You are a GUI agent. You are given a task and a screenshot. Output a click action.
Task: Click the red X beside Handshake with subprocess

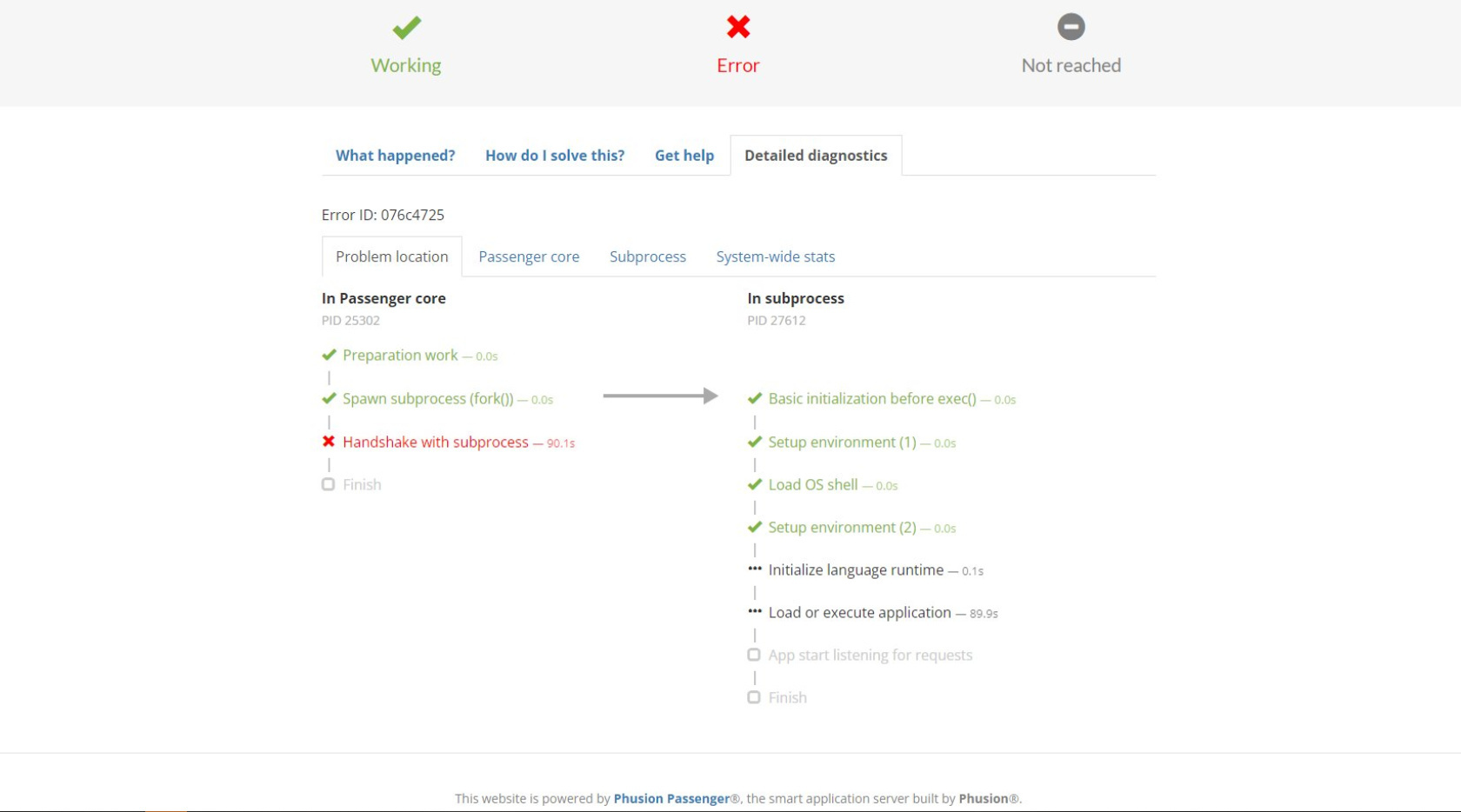pyautogui.click(x=329, y=442)
